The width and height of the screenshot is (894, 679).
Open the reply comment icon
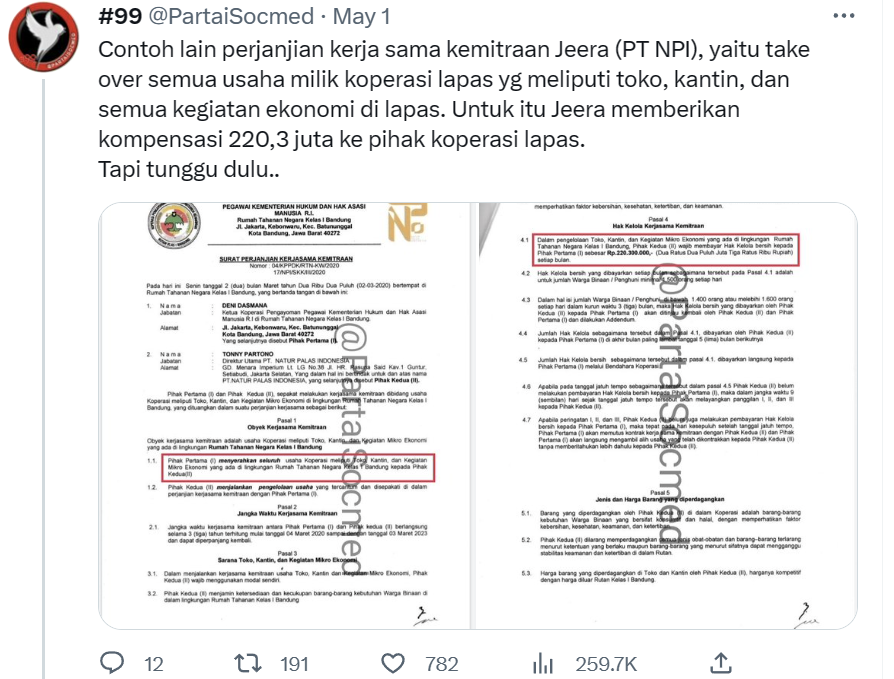(x=112, y=663)
